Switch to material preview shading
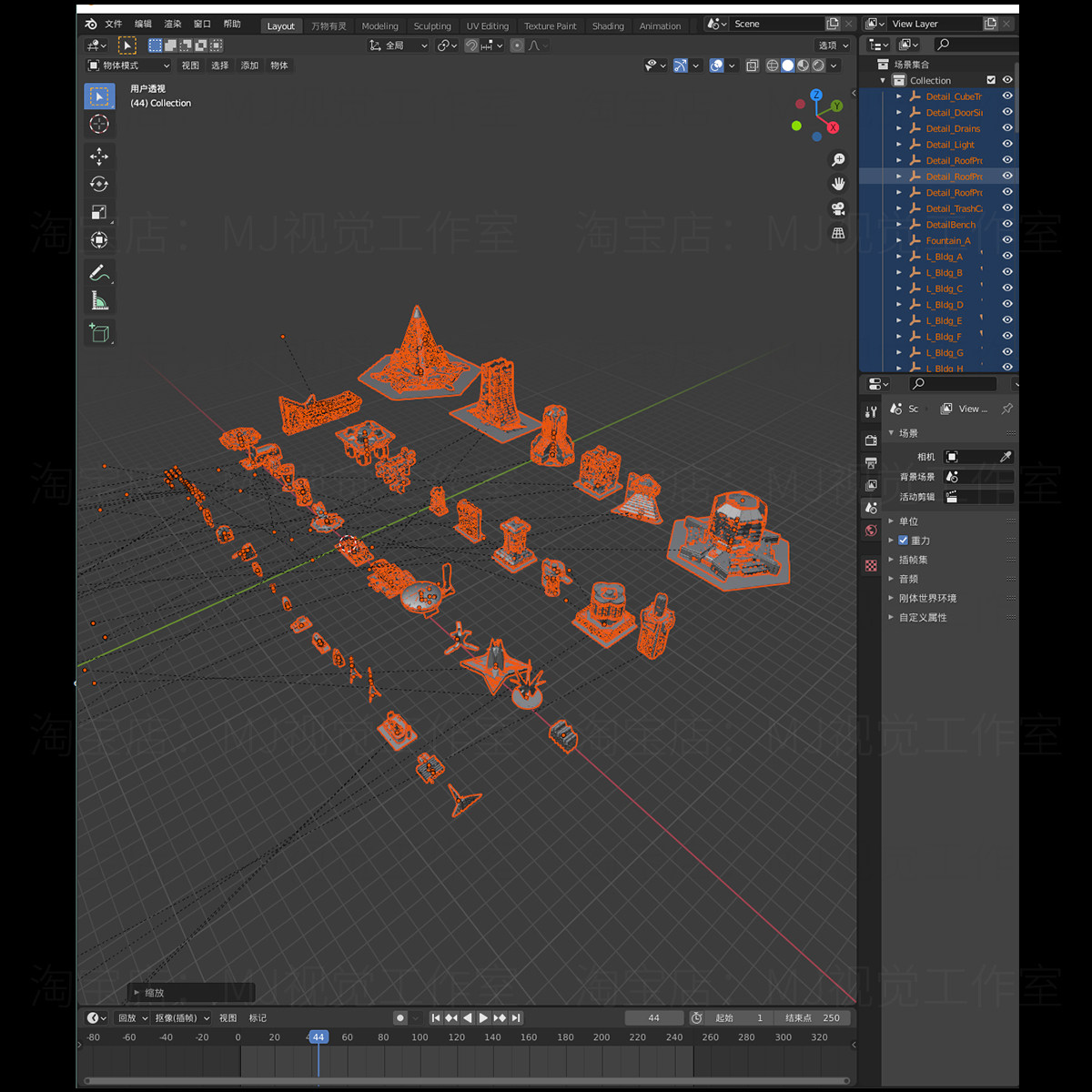Image resolution: width=1092 pixels, height=1092 pixels. (x=804, y=66)
